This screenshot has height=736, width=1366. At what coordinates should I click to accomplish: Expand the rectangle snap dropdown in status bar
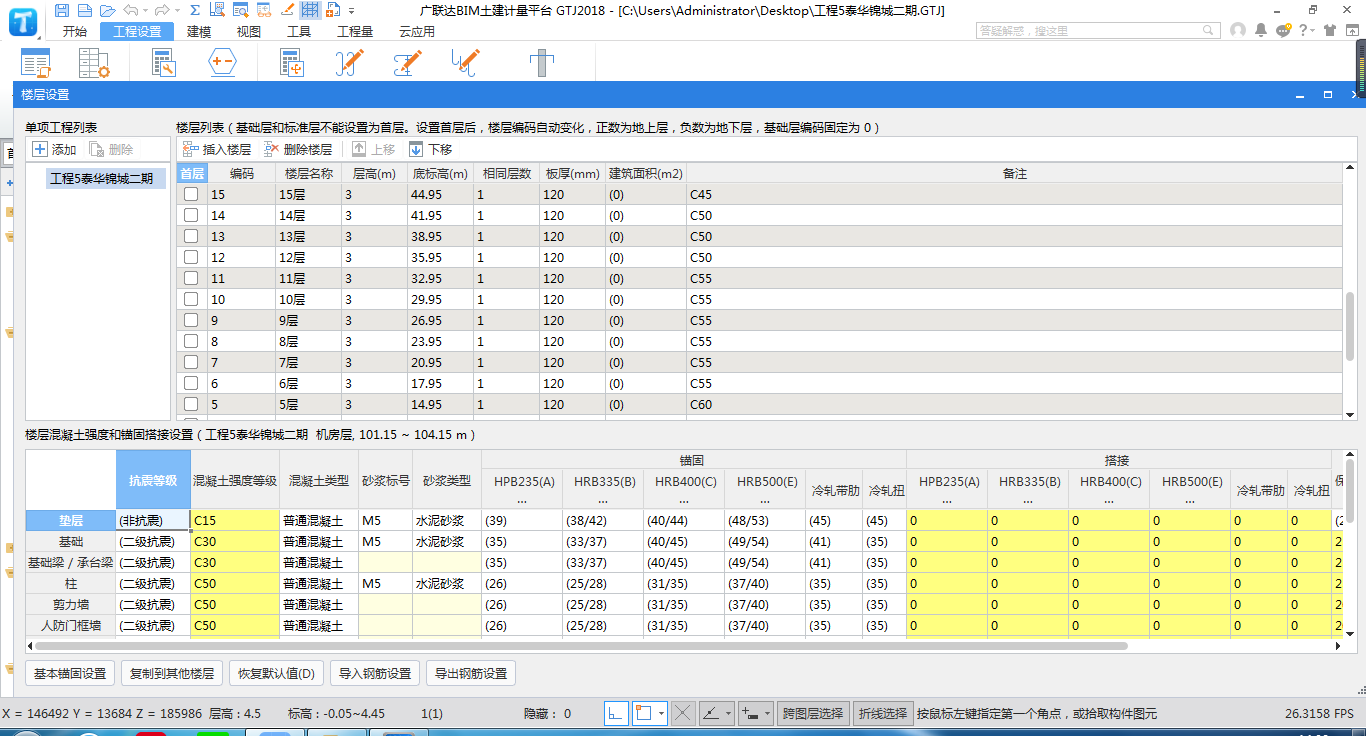pyautogui.click(x=660, y=713)
